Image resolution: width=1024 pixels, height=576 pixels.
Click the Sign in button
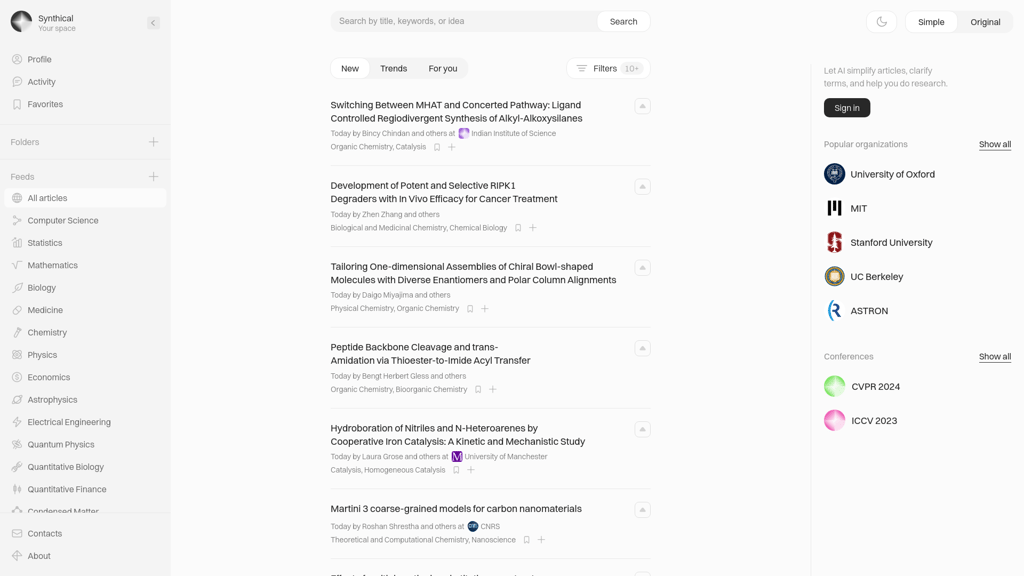846,108
